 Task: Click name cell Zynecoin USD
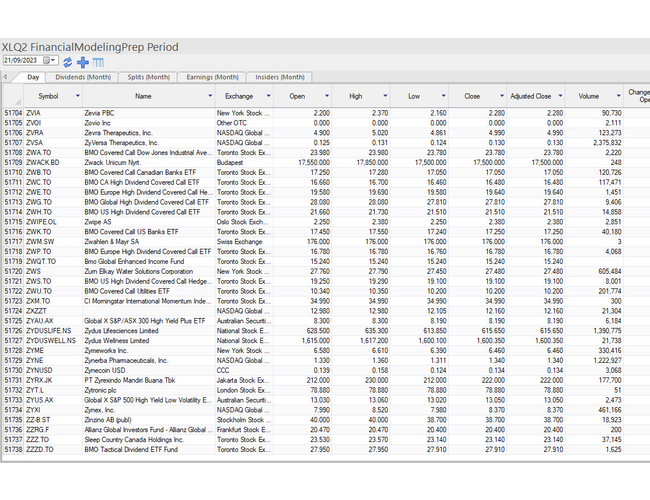148,371
